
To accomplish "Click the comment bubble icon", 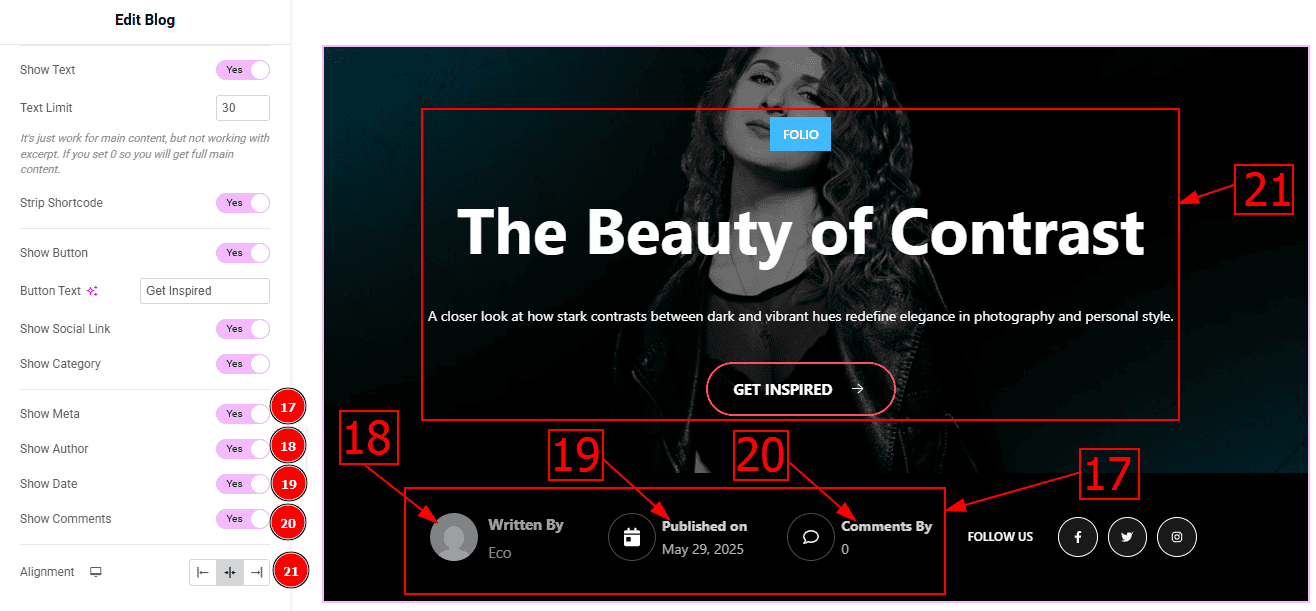I will 811,537.
